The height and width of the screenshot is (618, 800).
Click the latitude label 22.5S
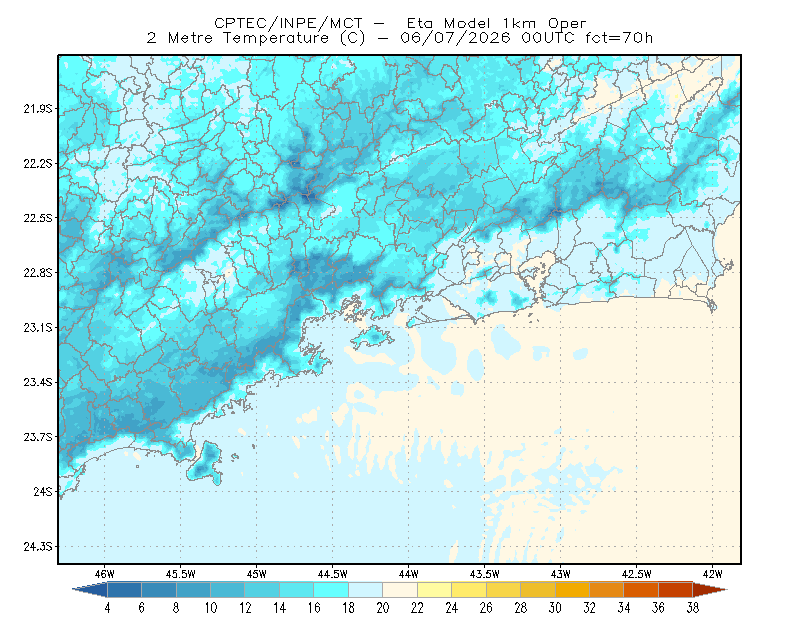(38, 218)
